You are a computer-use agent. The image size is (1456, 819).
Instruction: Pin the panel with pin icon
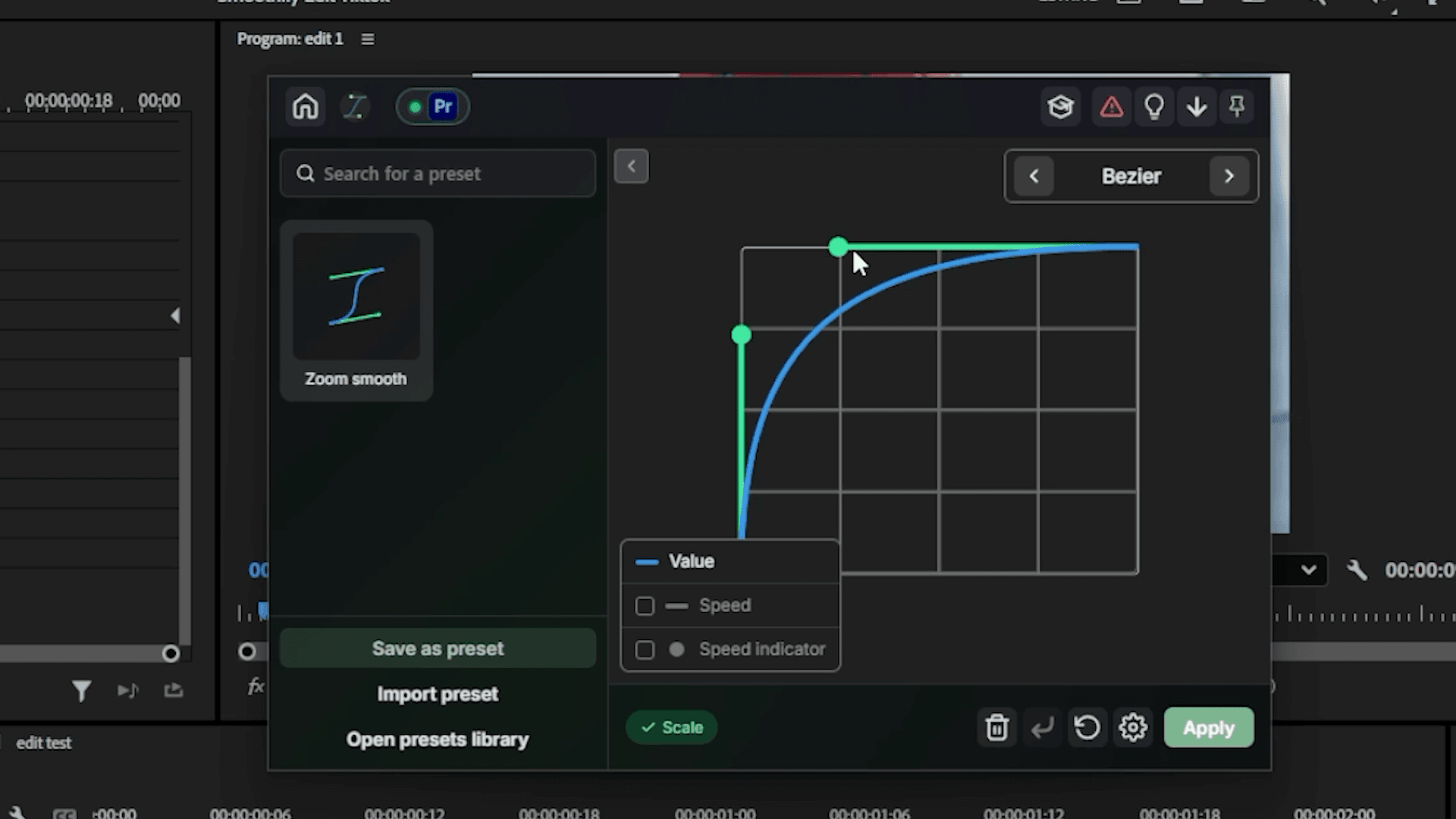point(1237,107)
